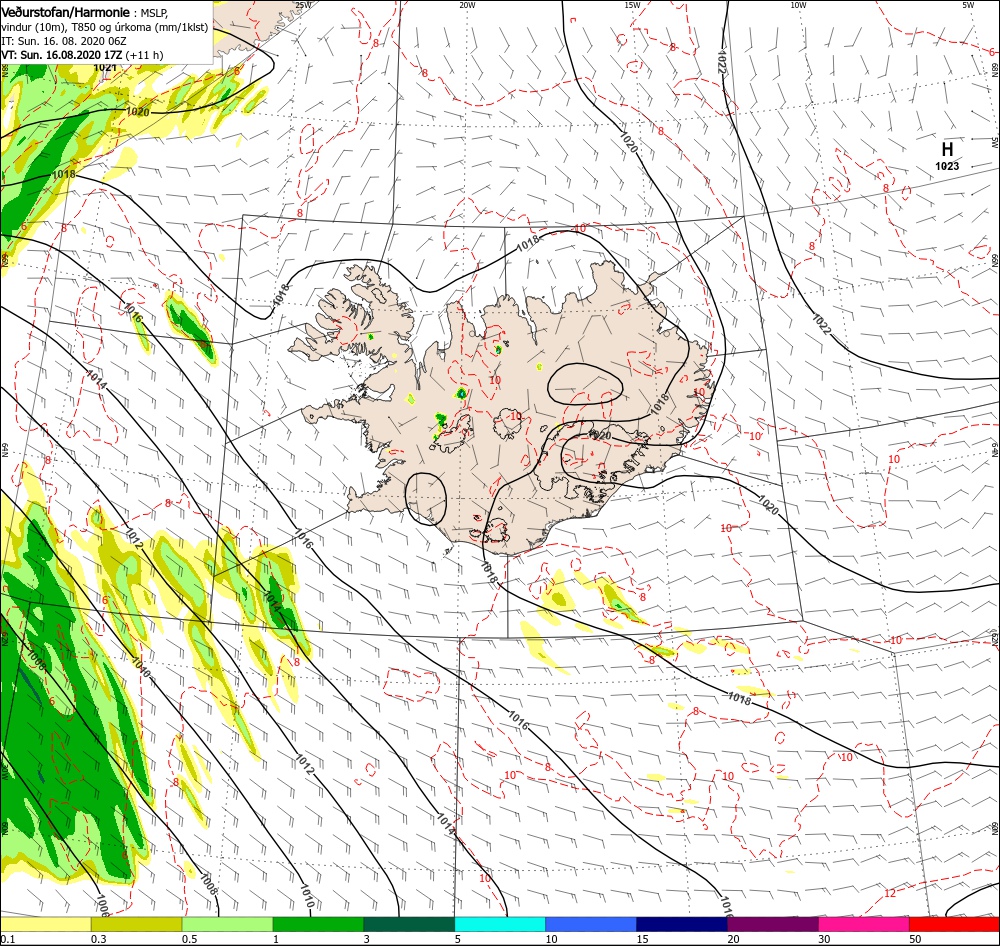Click the olive 0.3–0.5 legend swatch
Image resolution: width=1000 pixels, height=946 pixels.
coord(136,924)
